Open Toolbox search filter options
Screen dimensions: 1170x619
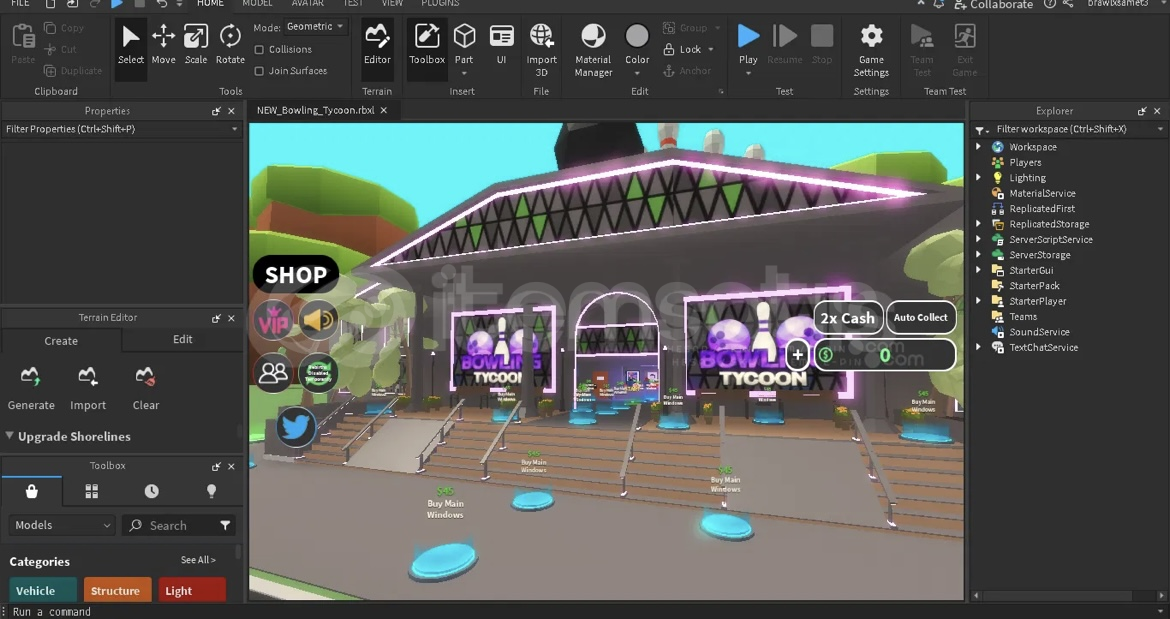coord(225,526)
